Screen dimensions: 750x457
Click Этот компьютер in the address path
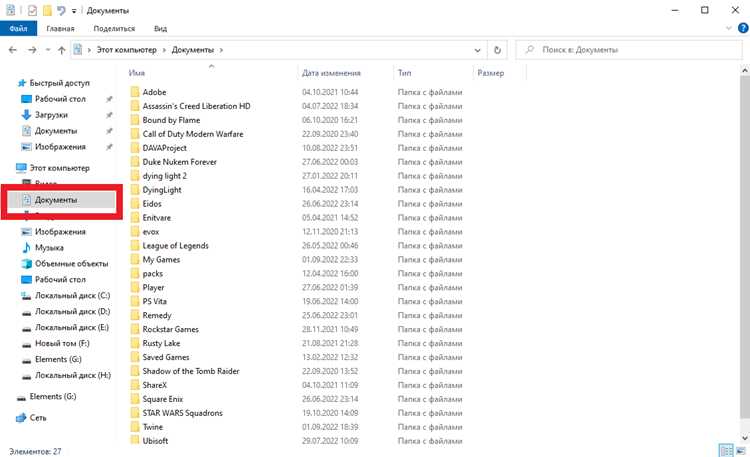click(126, 50)
